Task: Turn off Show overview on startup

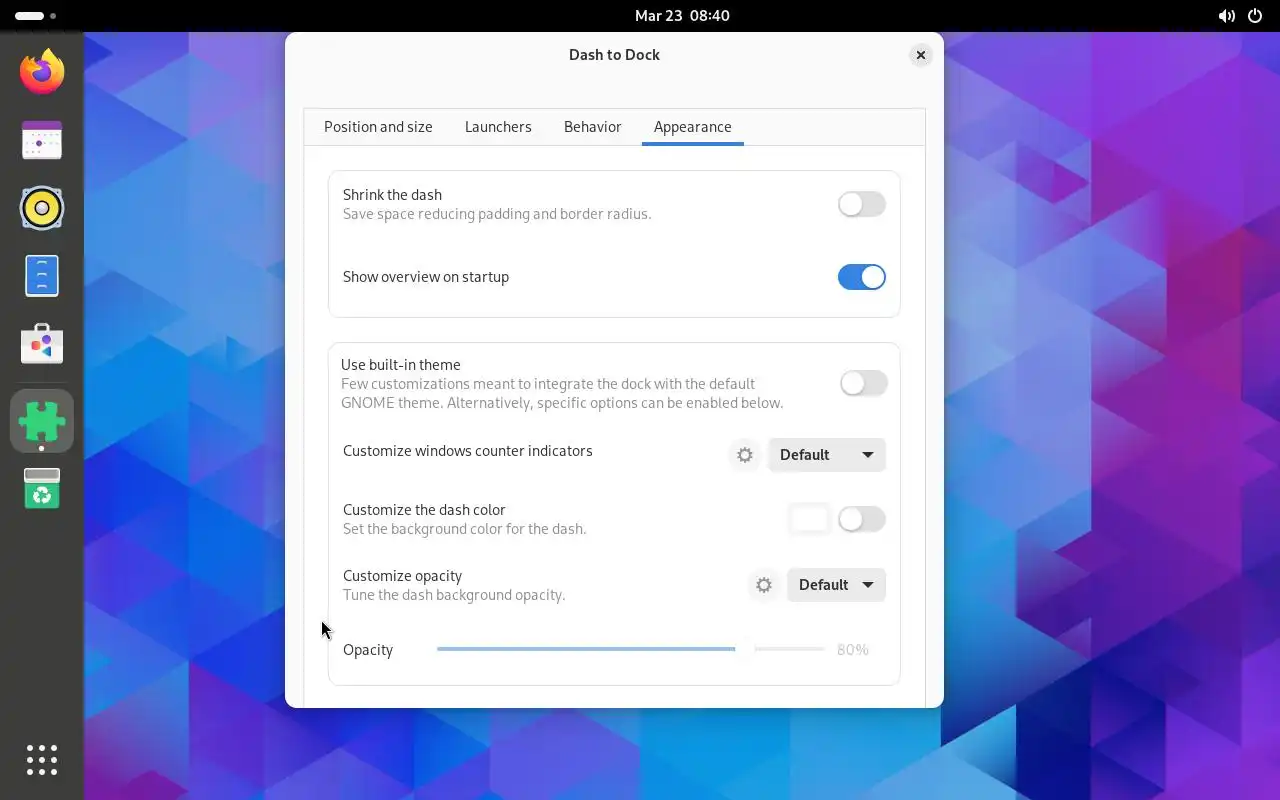Action: click(862, 277)
